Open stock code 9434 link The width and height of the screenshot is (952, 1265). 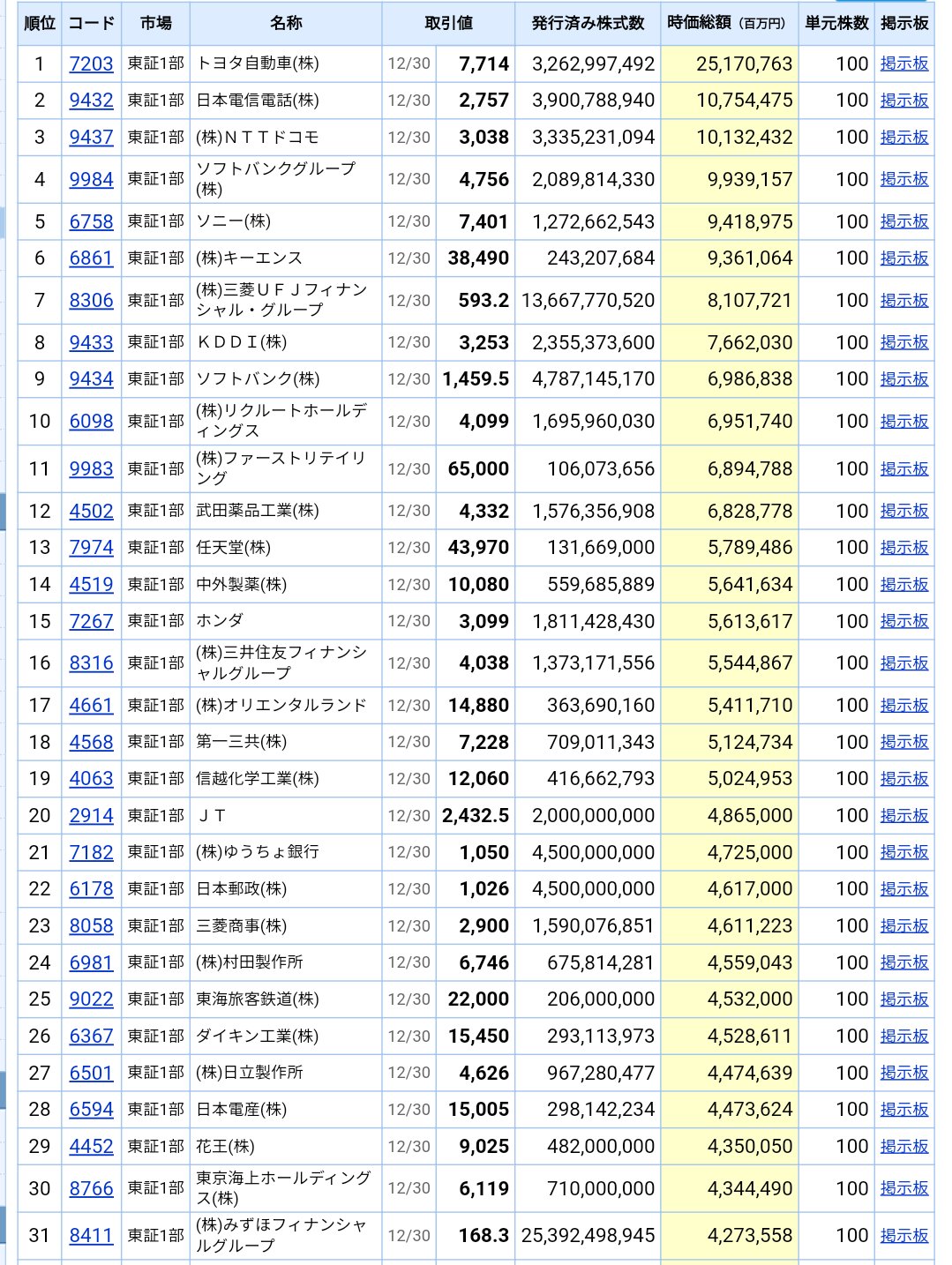[92, 379]
